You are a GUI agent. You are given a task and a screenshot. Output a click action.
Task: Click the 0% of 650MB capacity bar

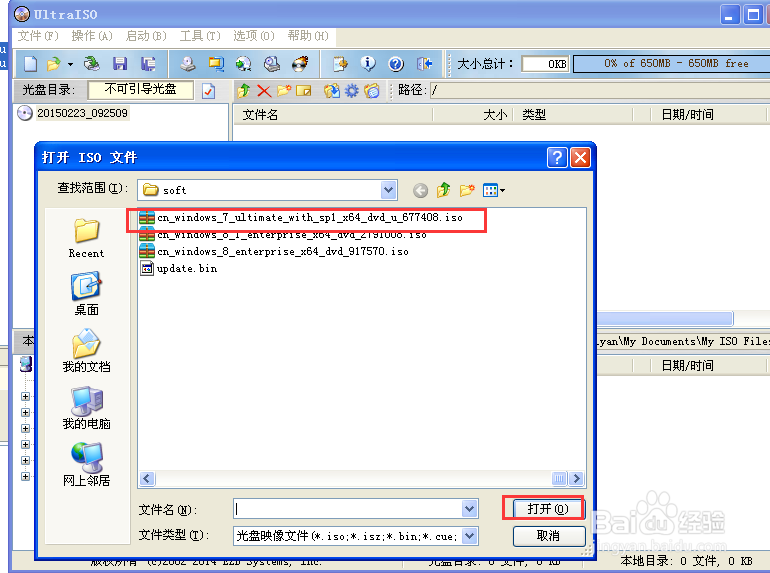coord(671,64)
